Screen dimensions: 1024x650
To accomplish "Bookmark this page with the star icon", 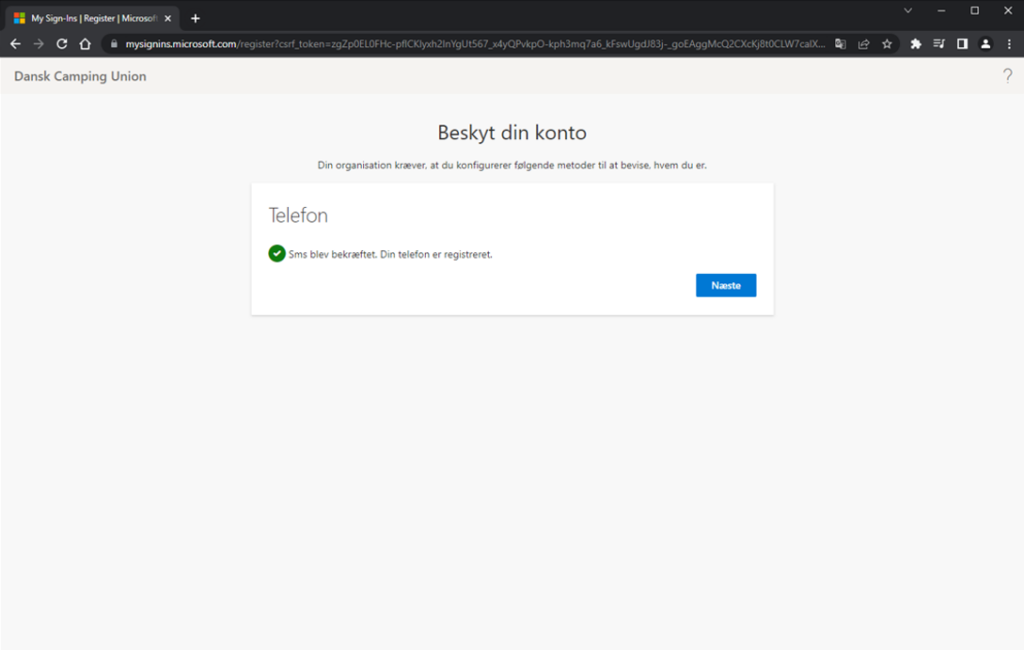I will pyautogui.click(x=886, y=44).
